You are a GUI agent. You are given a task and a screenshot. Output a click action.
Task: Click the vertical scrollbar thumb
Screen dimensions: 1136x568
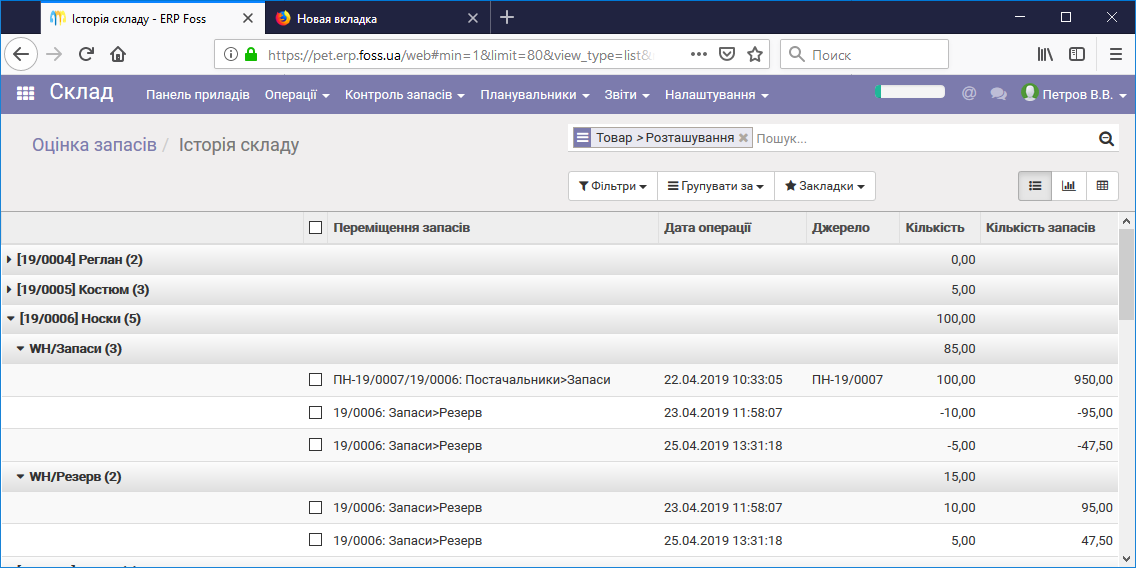tap(1127, 274)
